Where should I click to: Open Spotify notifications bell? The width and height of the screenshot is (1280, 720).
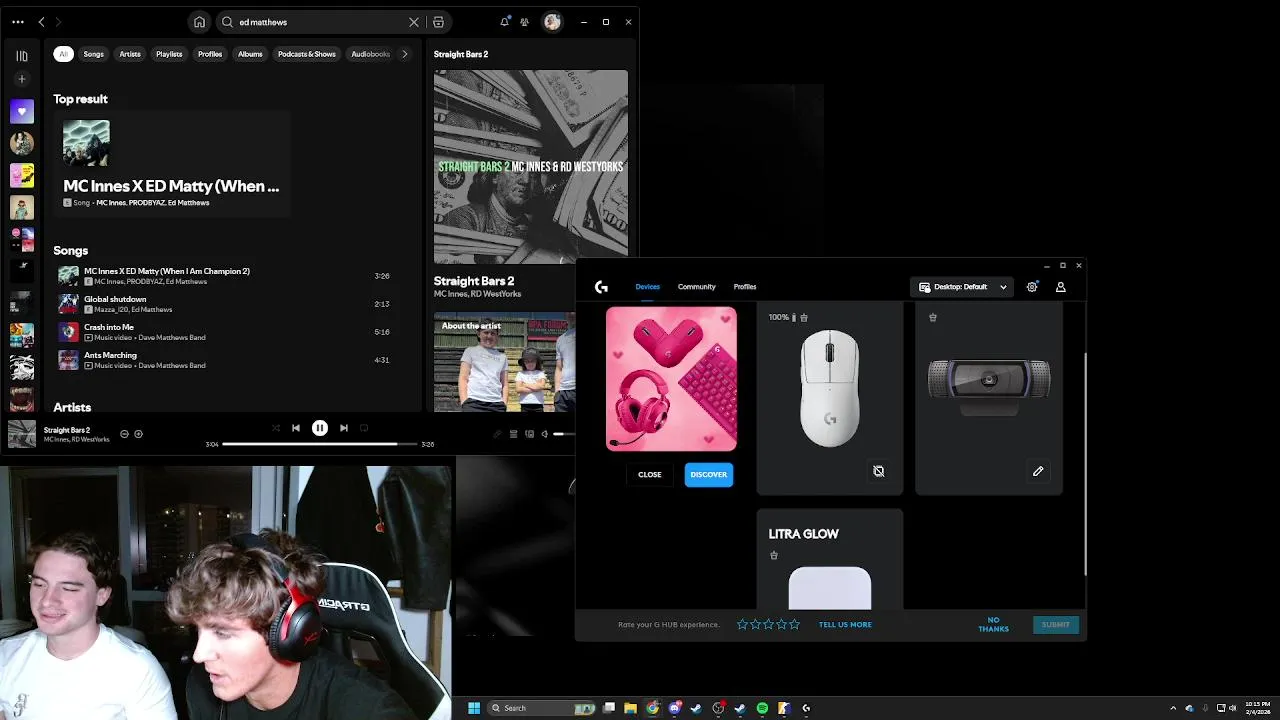(x=504, y=22)
